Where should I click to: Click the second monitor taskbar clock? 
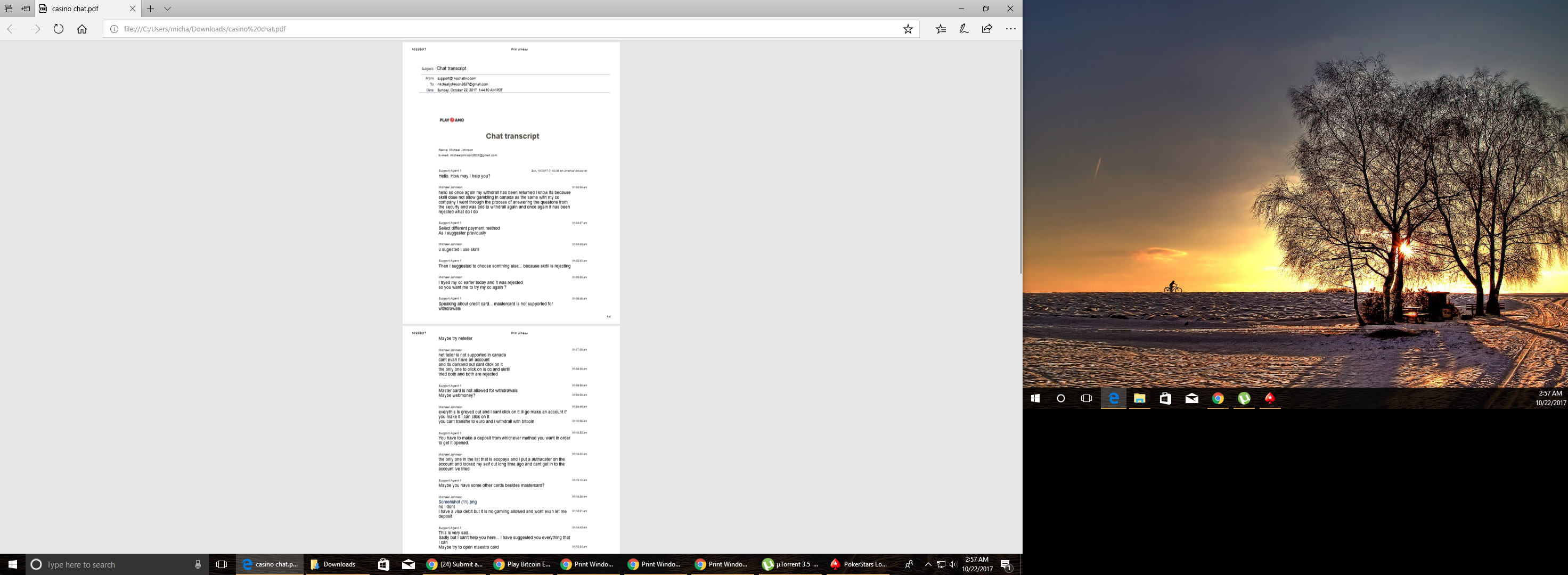pyautogui.click(x=1550, y=398)
